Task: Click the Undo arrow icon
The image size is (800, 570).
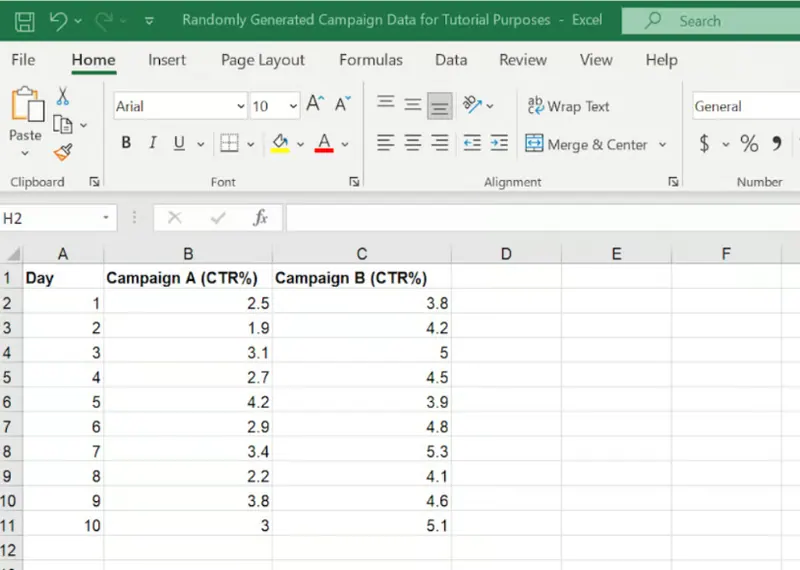Action: (58, 20)
